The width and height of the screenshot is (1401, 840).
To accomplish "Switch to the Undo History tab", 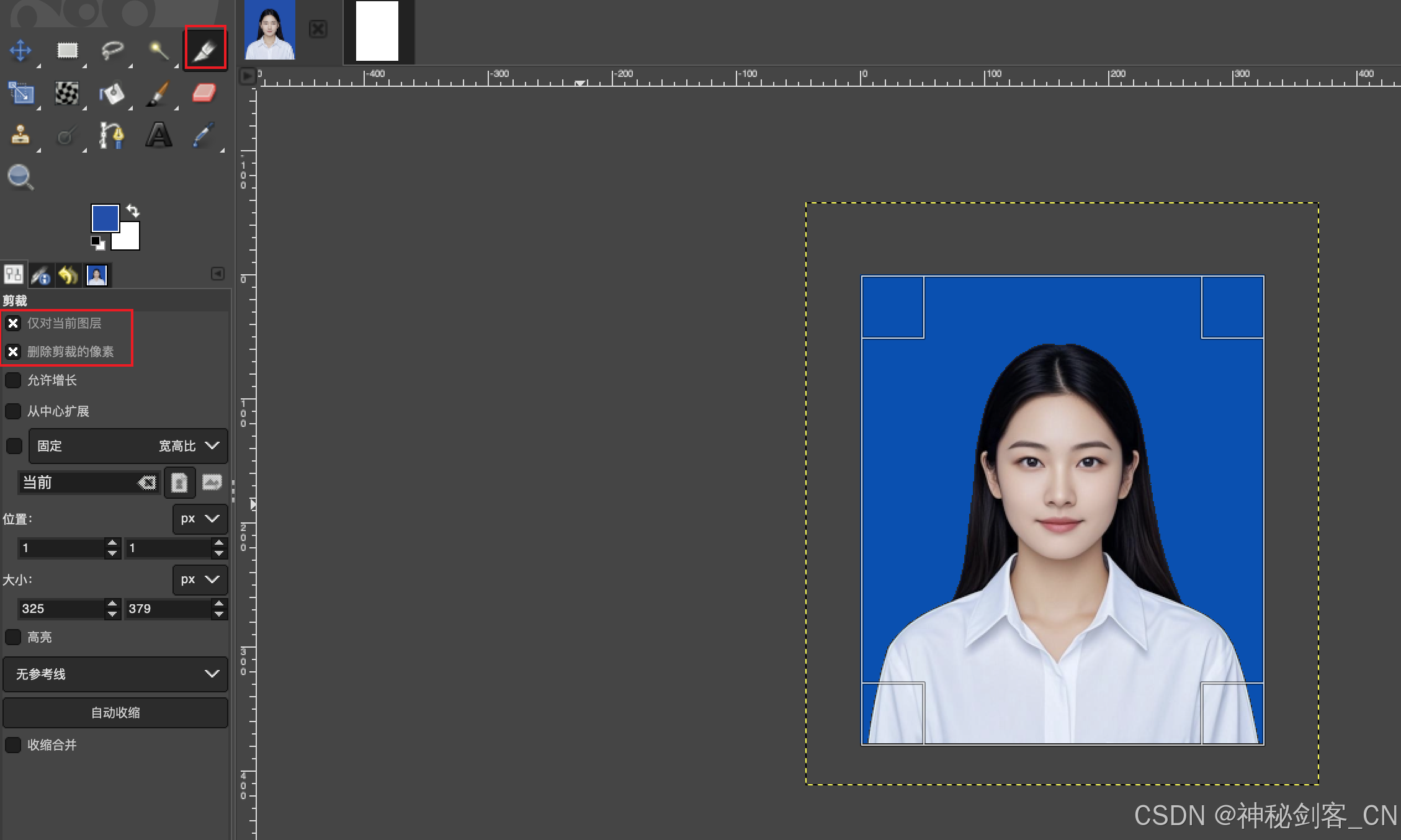I will 68,275.
